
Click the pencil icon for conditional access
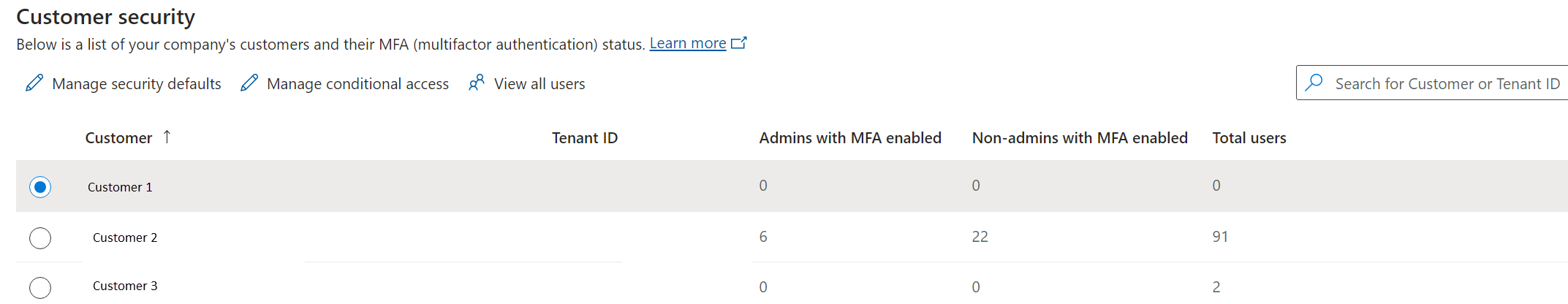tap(249, 83)
